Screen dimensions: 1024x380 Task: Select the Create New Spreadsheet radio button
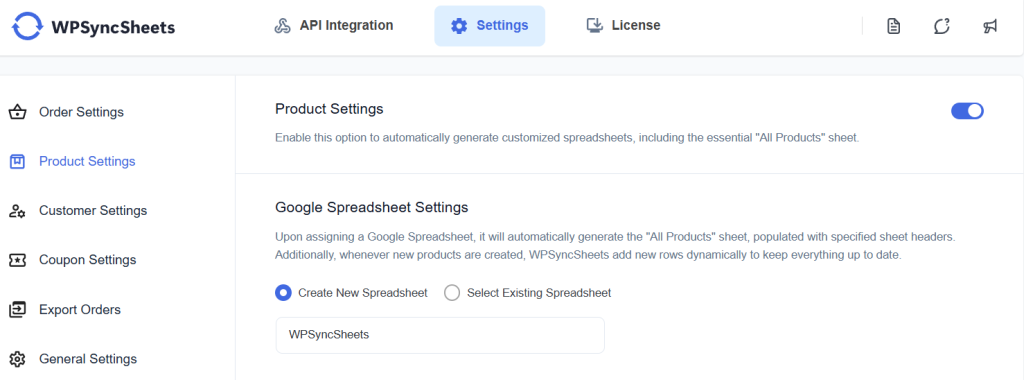283,293
